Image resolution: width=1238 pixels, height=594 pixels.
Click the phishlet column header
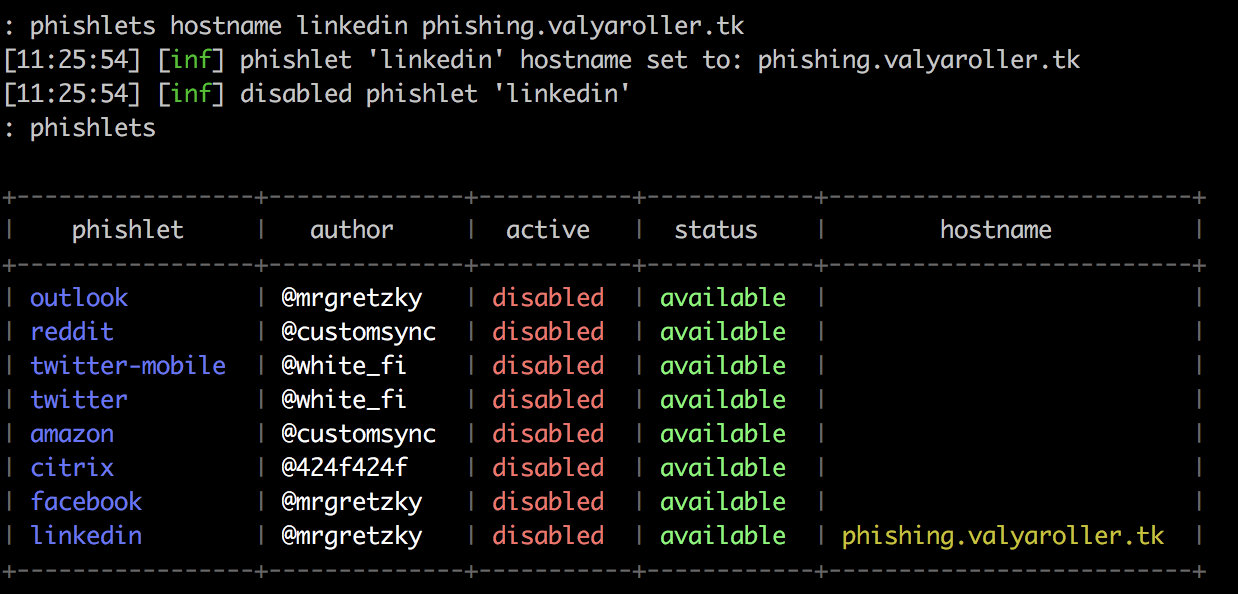(128, 230)
